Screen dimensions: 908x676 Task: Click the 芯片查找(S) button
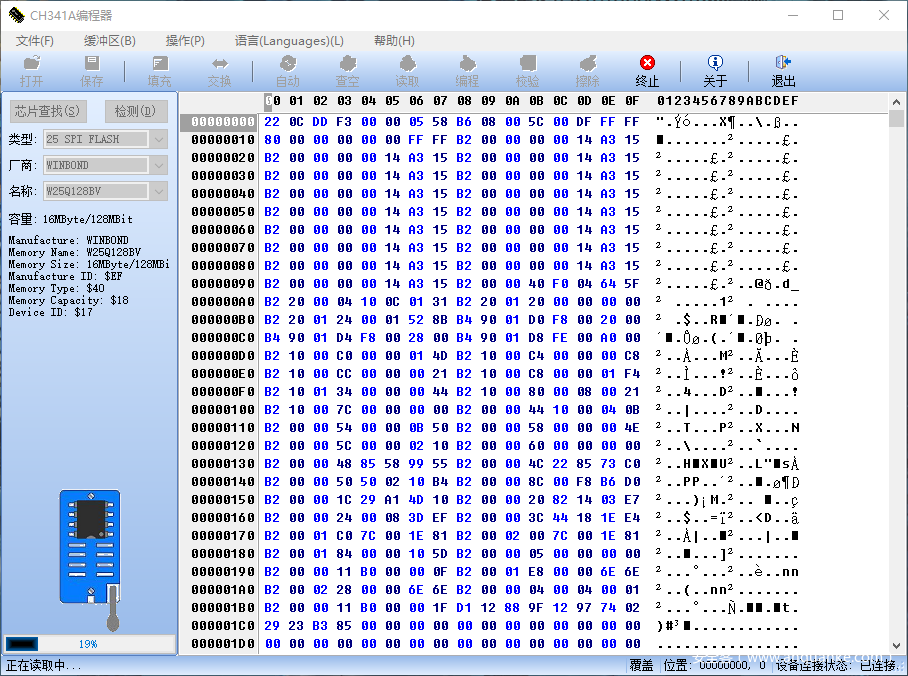pos(47,111)
